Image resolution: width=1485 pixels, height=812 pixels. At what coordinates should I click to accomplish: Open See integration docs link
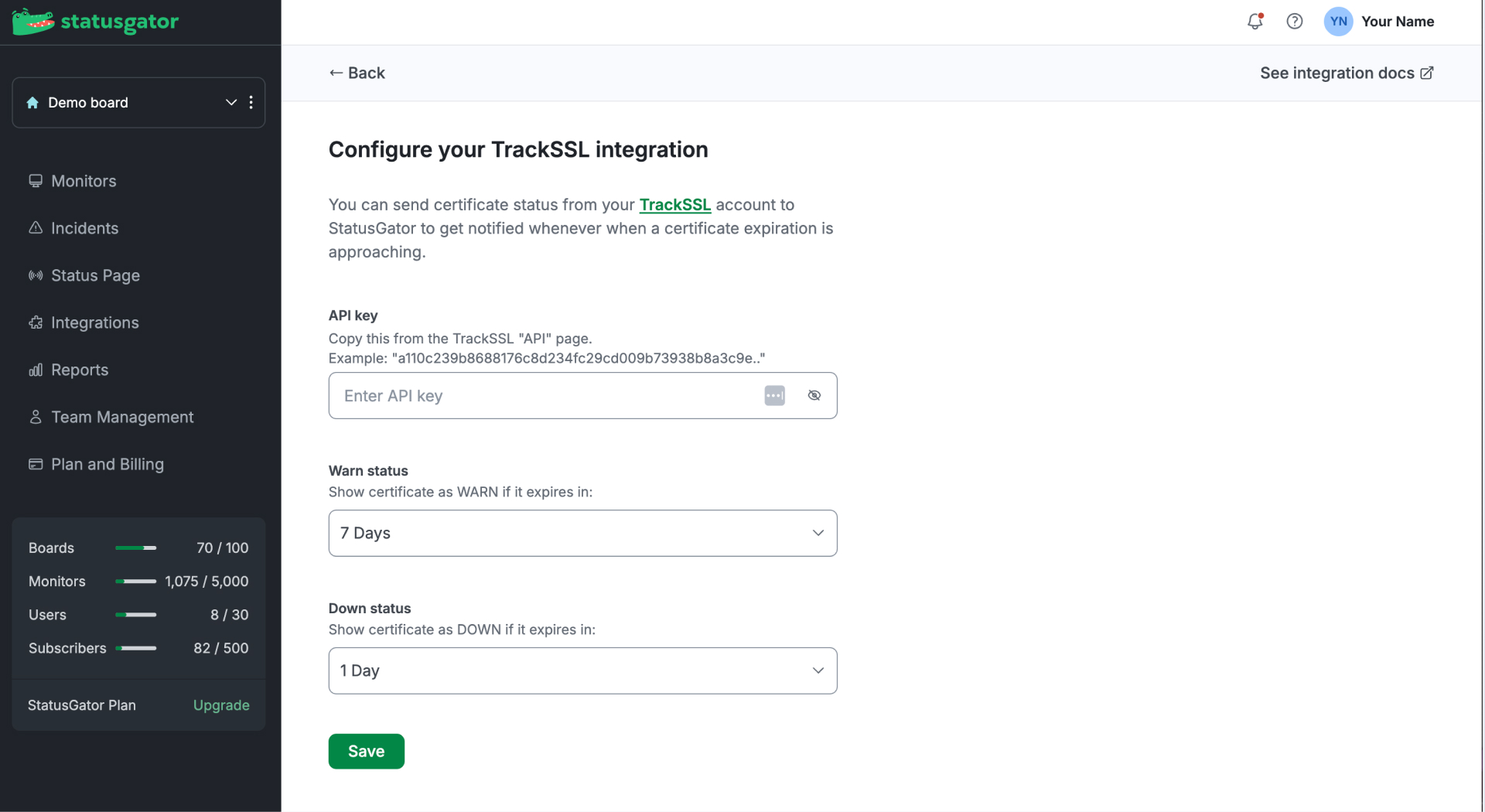point(1347,73)
